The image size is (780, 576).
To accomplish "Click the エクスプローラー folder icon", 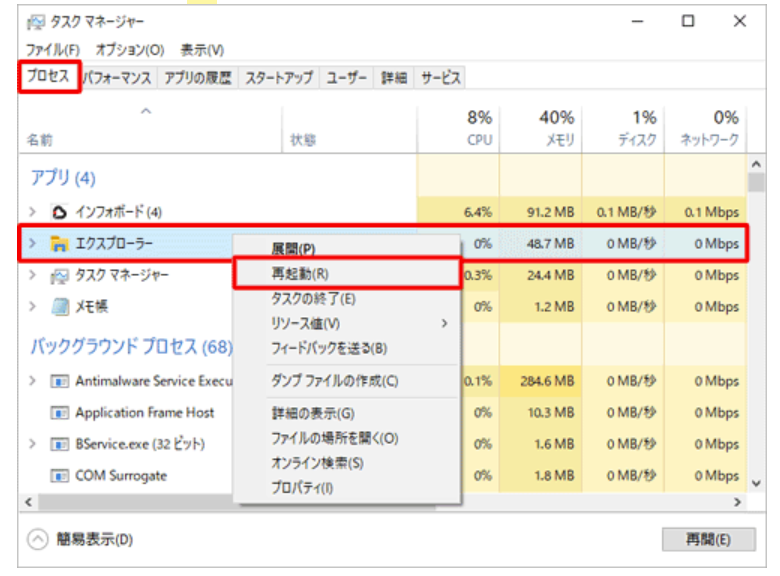I will pos(59,244).
